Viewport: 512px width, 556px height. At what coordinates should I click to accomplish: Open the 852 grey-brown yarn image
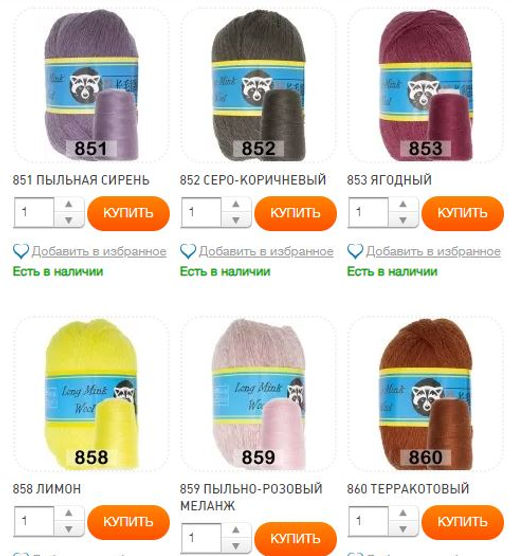(258, 85)
